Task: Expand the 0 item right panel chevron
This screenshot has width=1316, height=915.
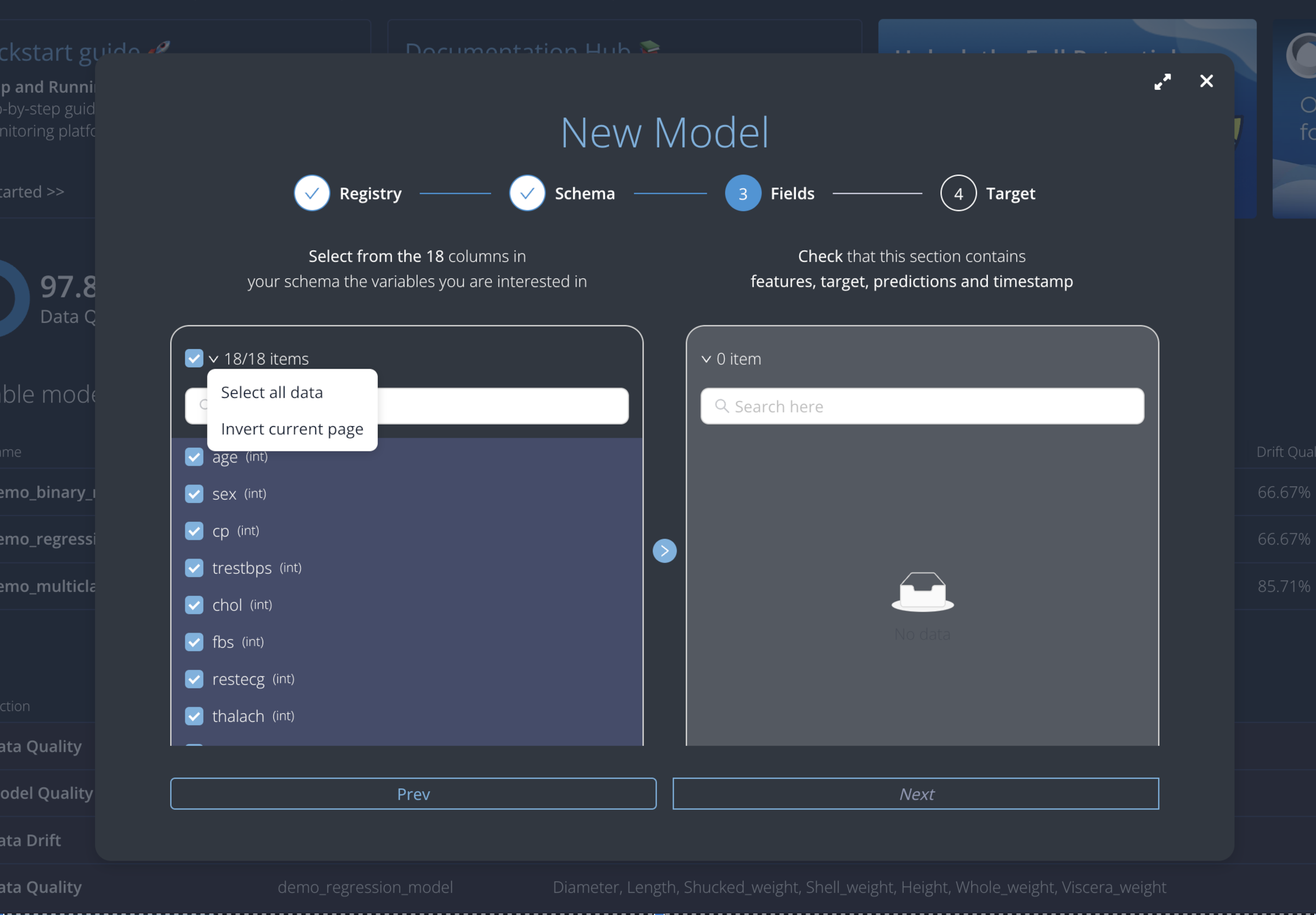Action: tap(707, 359)
